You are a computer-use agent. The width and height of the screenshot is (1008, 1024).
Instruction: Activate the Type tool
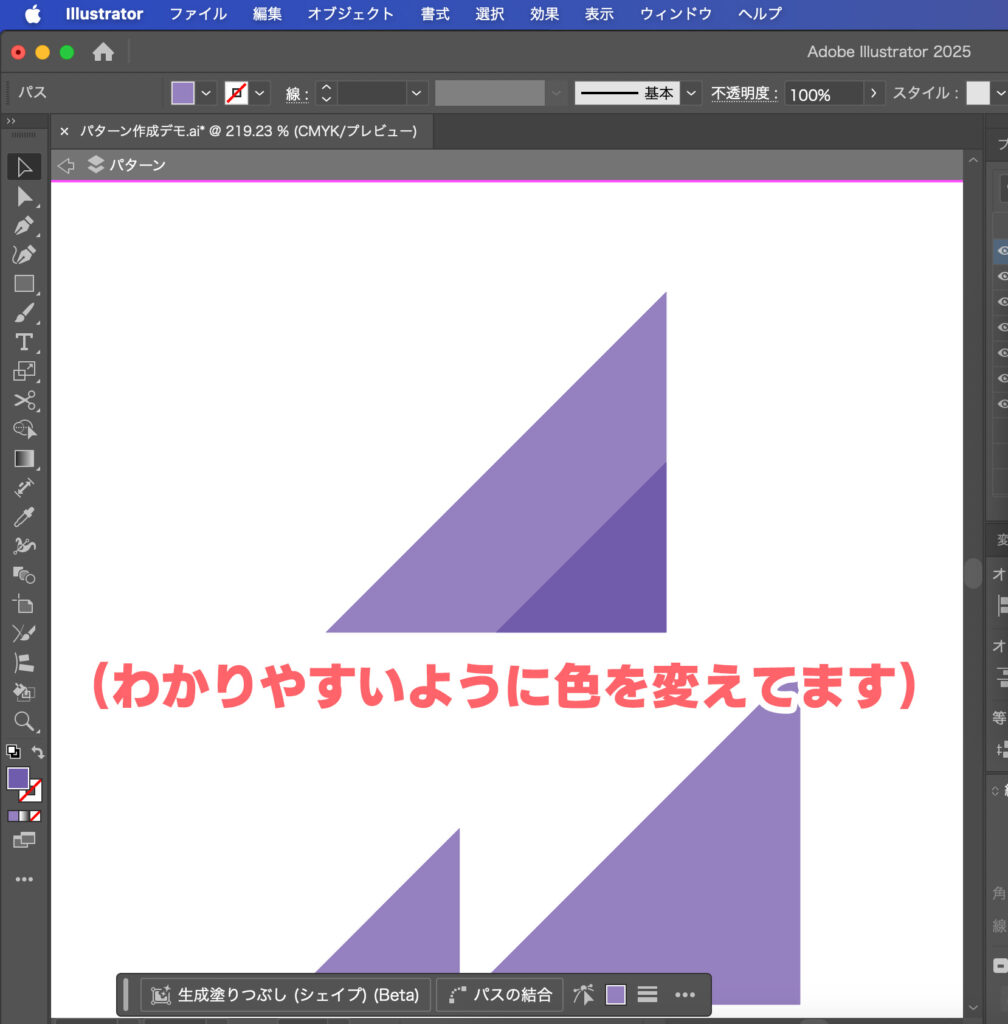[24, 342]
